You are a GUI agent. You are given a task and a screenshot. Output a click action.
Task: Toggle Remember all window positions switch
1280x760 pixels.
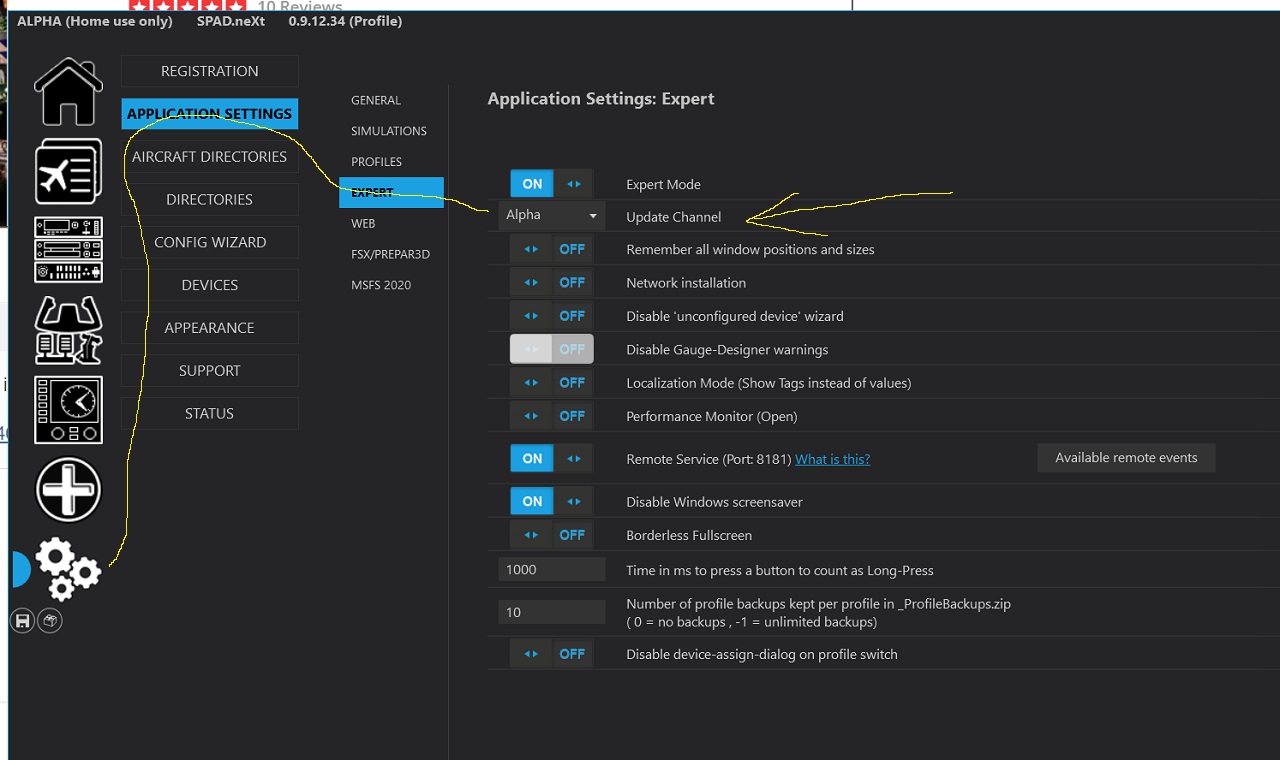[551, 249]
